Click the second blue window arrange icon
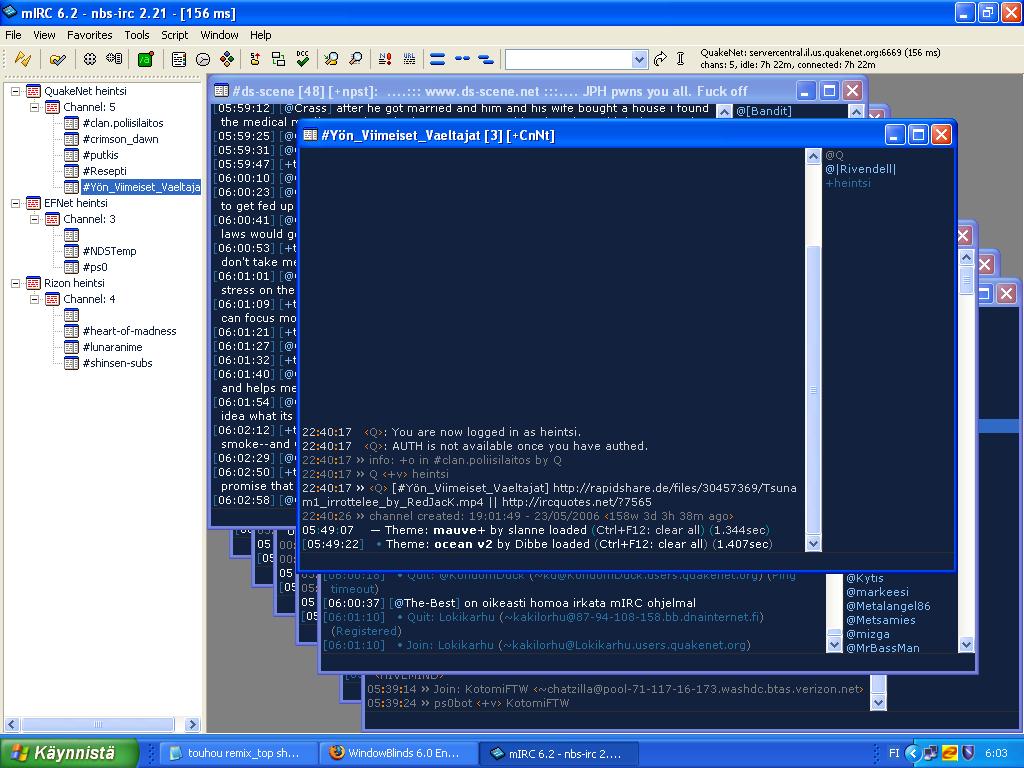Image resolution: width=1024 pixels, height=768 pixels. point(462,59)
